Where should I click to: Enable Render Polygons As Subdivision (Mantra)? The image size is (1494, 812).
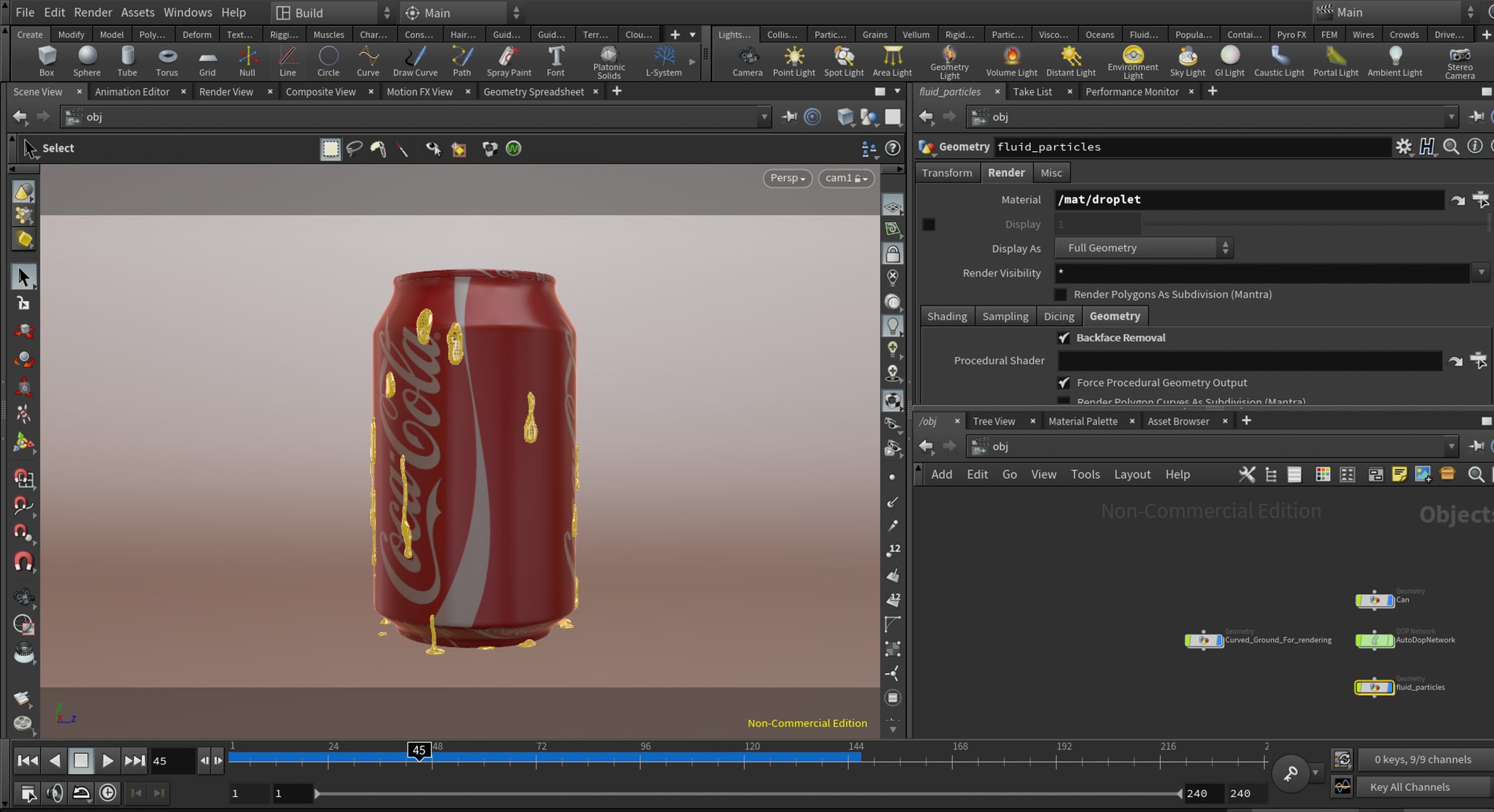(x=1061, y=294)
